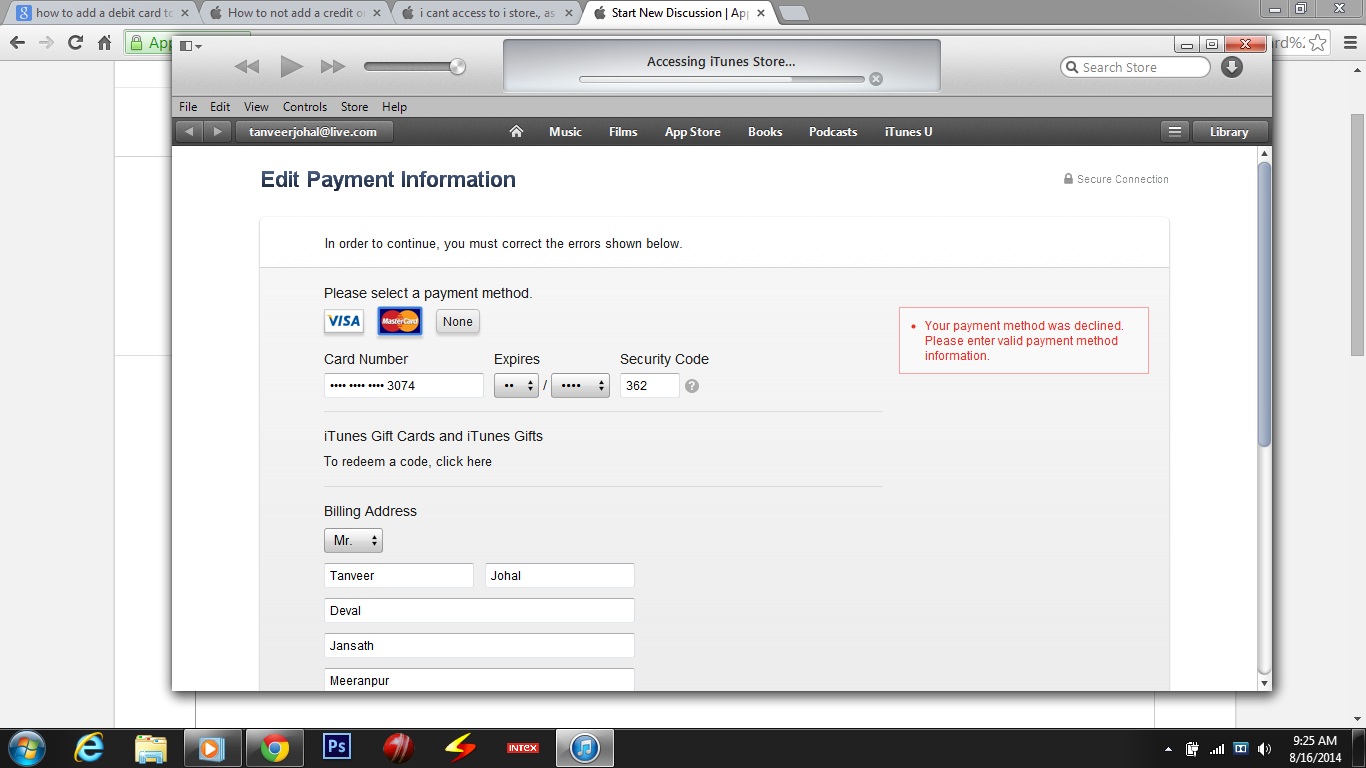
Task: Click the first name field Tanveer
Action: pyautogui.click(x=399, y=575)
